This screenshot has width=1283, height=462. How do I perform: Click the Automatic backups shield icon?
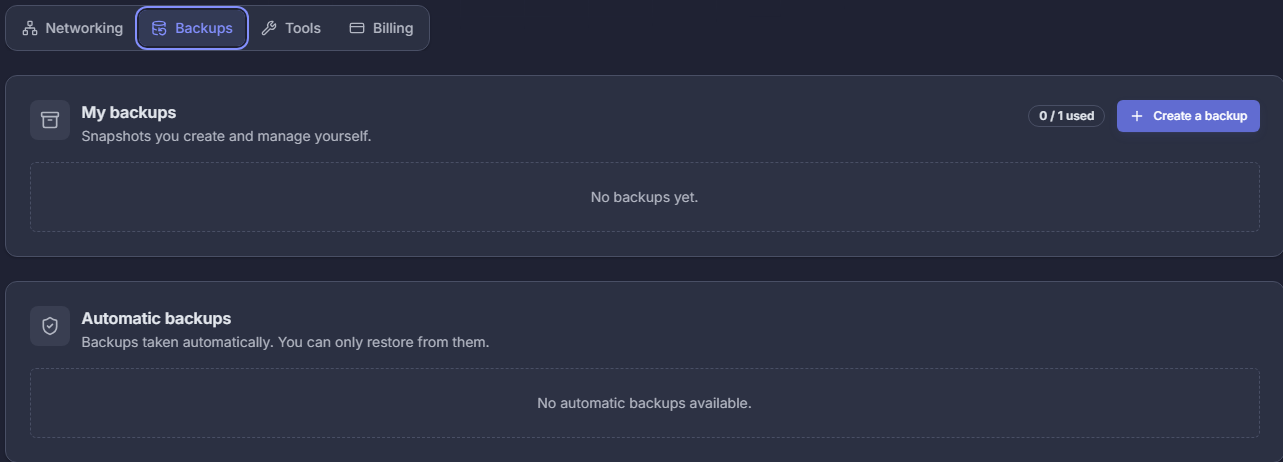tap(50, 326)
